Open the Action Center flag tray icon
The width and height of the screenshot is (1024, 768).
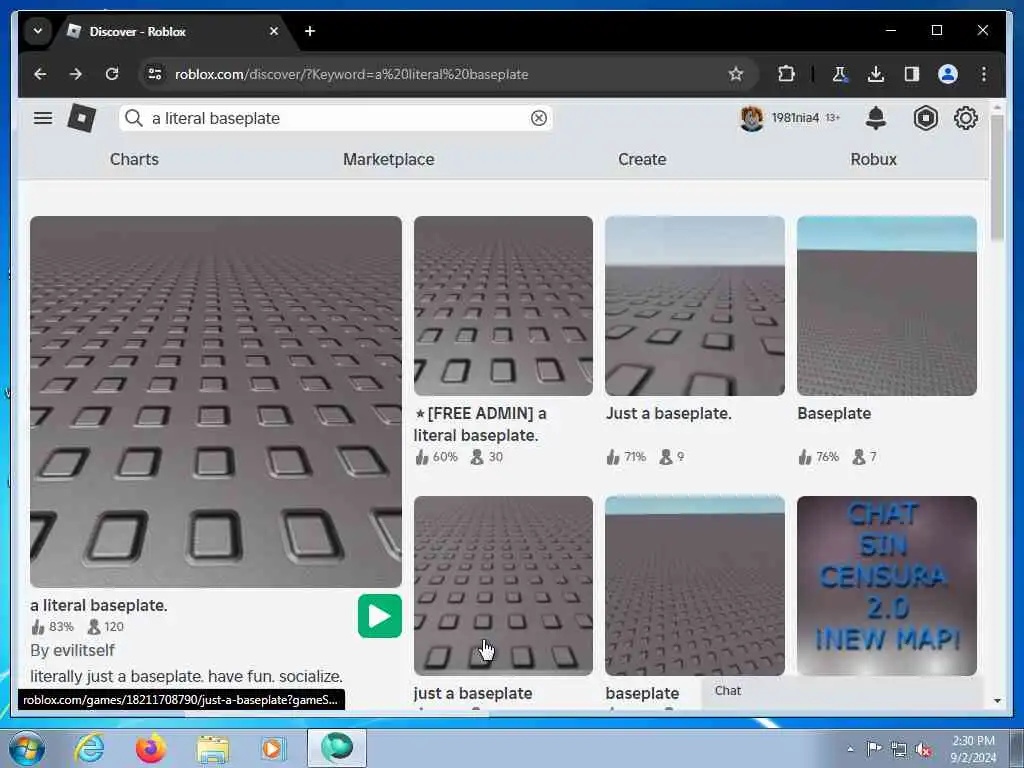874,748
